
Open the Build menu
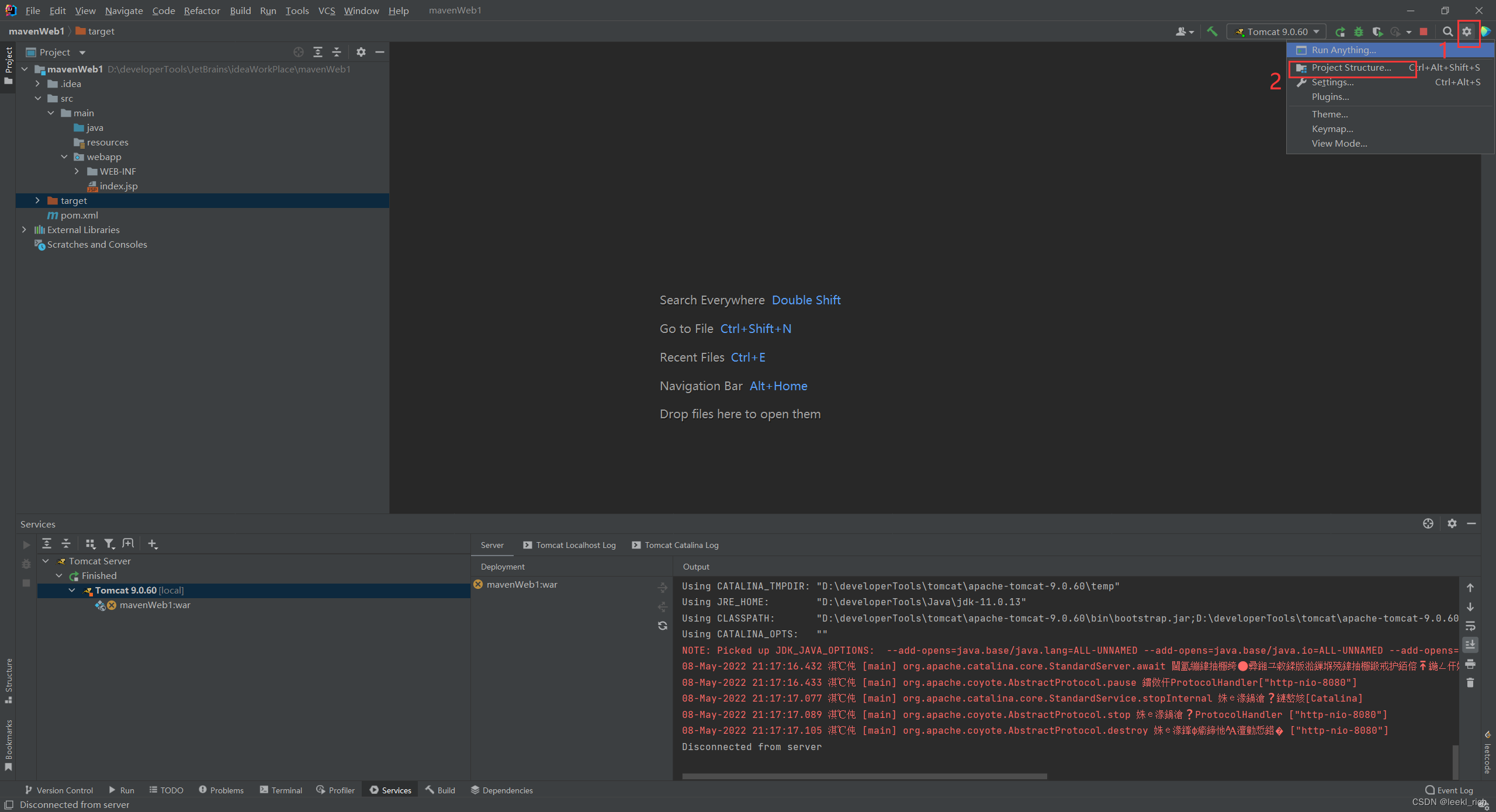click(240, 11)
